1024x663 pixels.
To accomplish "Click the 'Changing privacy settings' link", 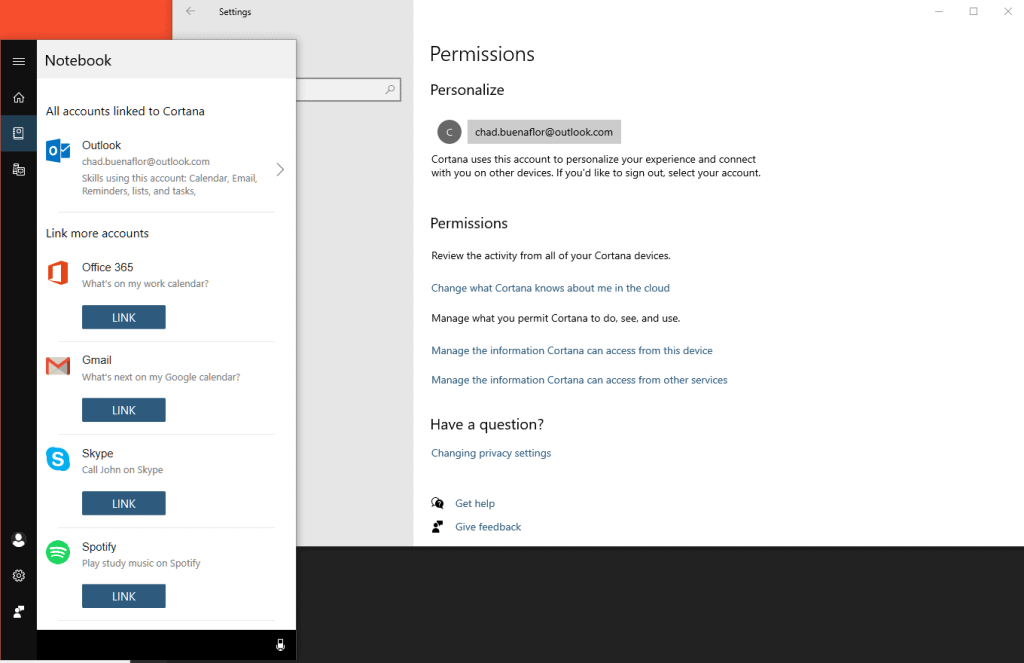I will (491, 452).
